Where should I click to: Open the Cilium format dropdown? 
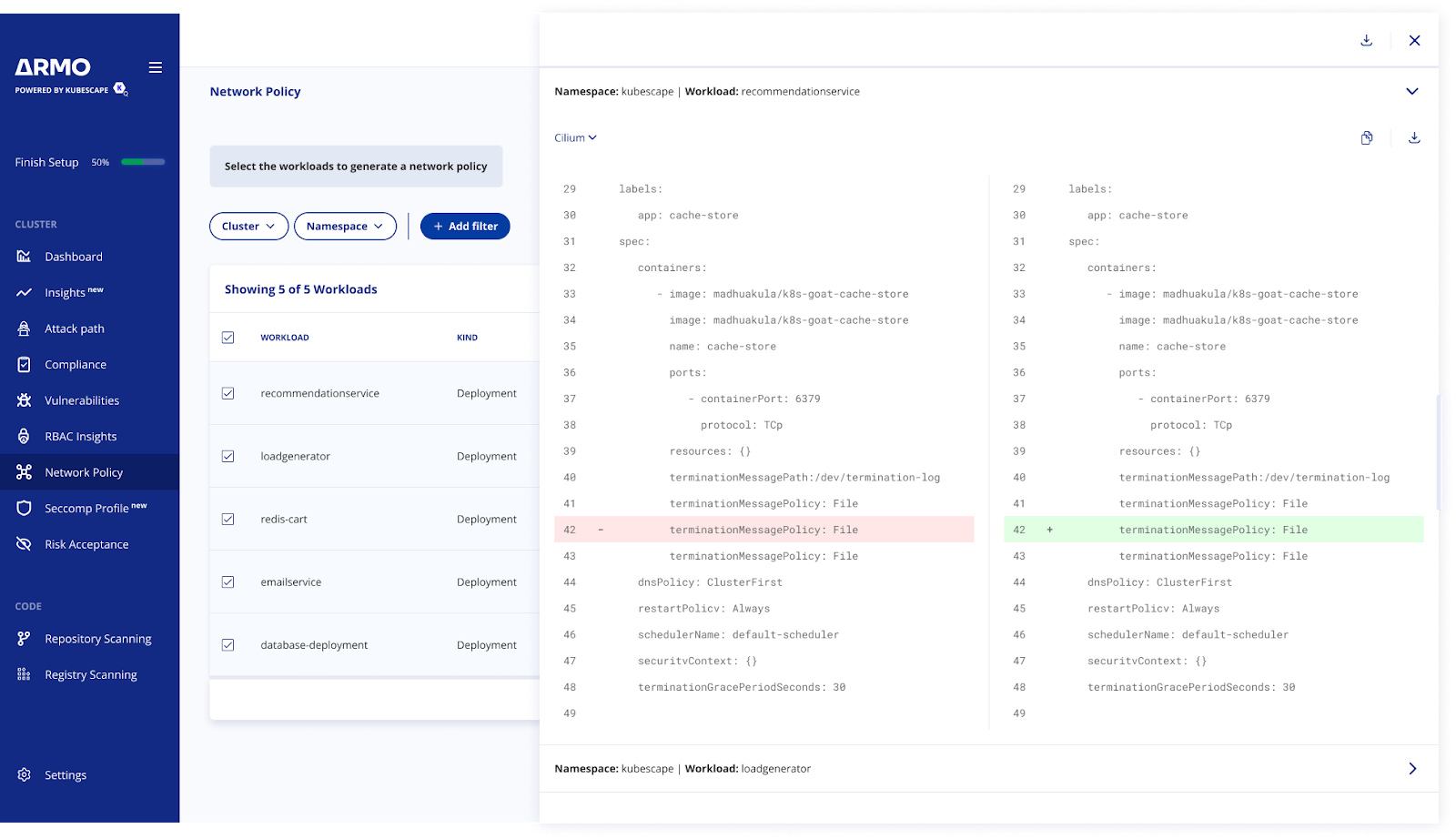[x=575, y=137]
